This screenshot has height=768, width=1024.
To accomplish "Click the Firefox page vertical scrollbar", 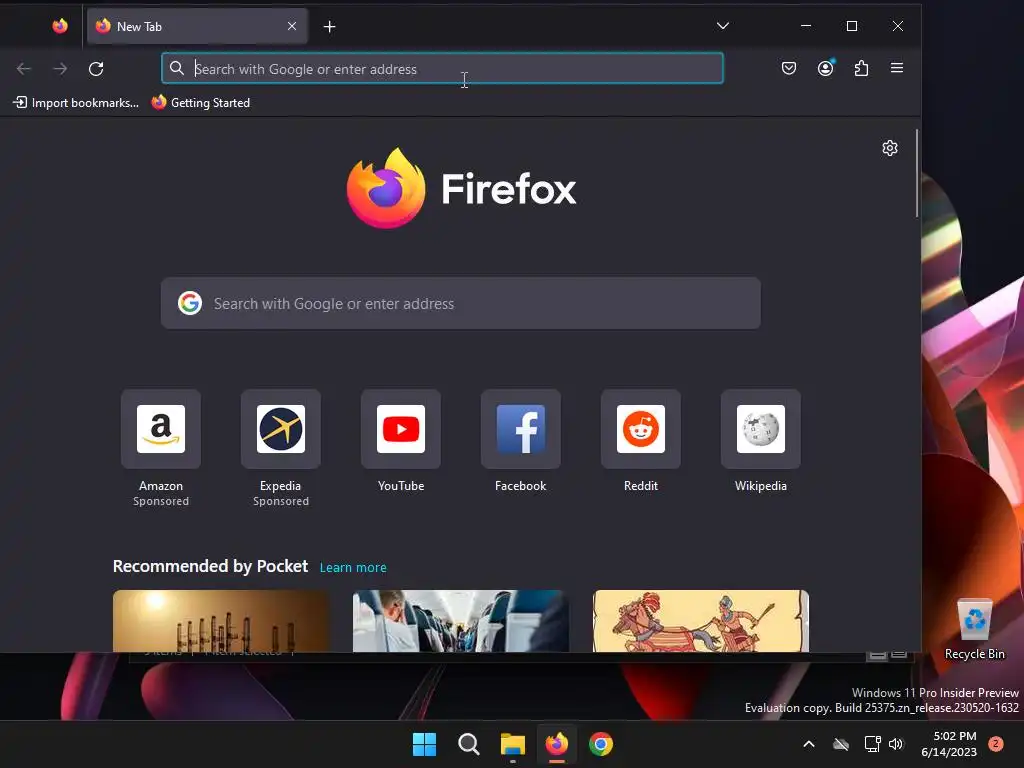I will click(917, 173).
